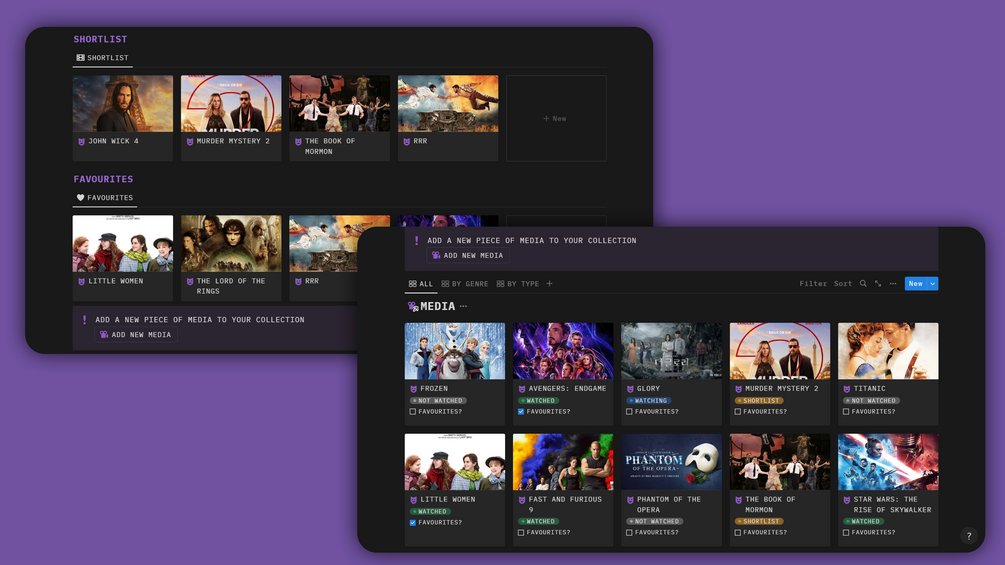Open the John Wick 4 poster thumbnail
Image resolution: width=1005 pixels, height=565 pixels.
tap(122, 104)
